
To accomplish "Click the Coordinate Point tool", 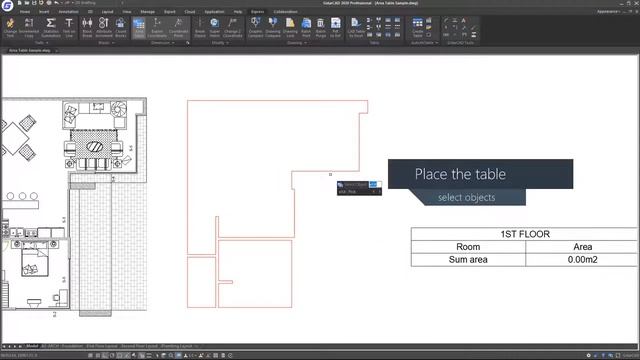I will click(178, 28).
